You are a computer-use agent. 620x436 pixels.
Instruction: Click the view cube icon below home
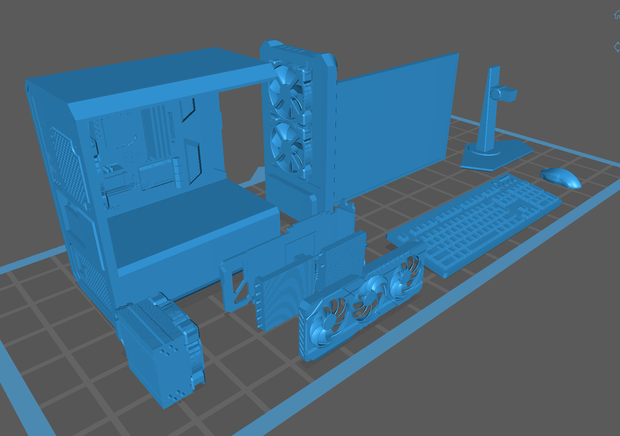click(x=617, y=47)
